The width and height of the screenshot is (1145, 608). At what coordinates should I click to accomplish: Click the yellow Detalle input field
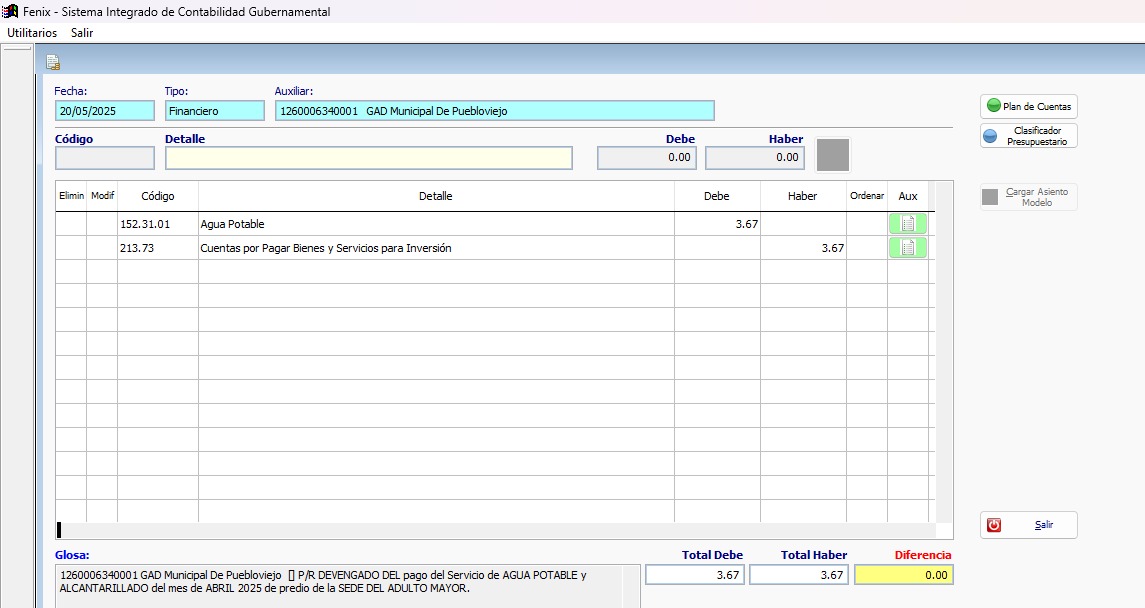coord(368,158)
